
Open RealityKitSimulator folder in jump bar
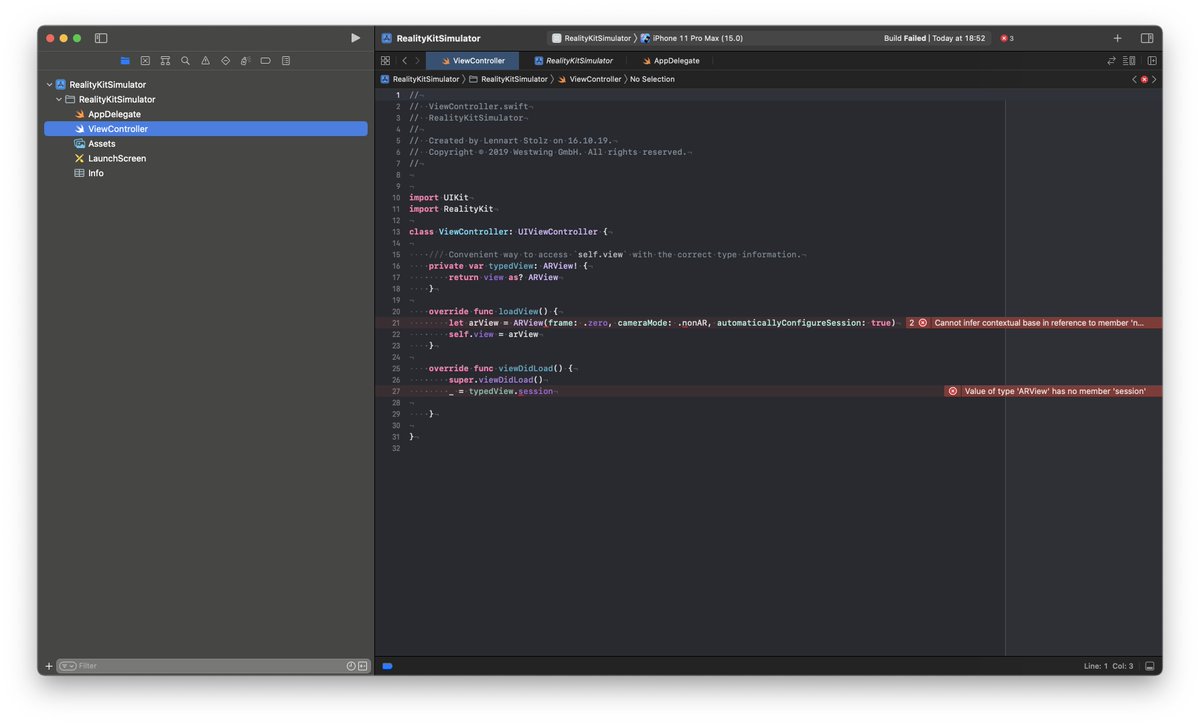coord(509,79)
